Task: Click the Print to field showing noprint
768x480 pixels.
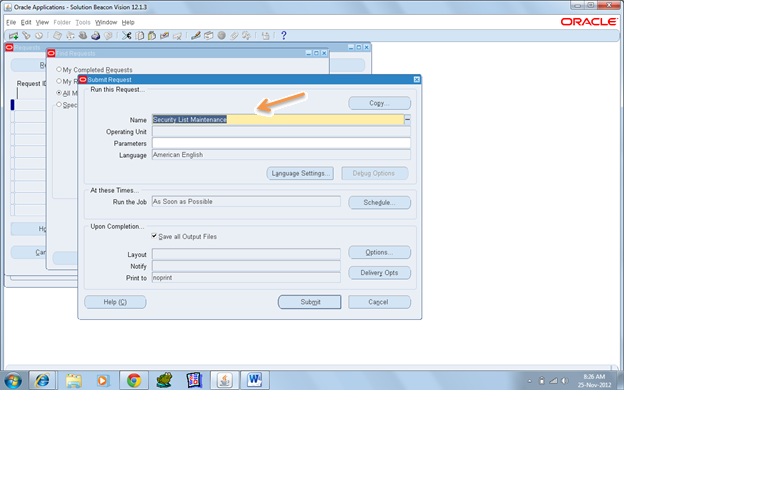Action: (x=246, y=278)
